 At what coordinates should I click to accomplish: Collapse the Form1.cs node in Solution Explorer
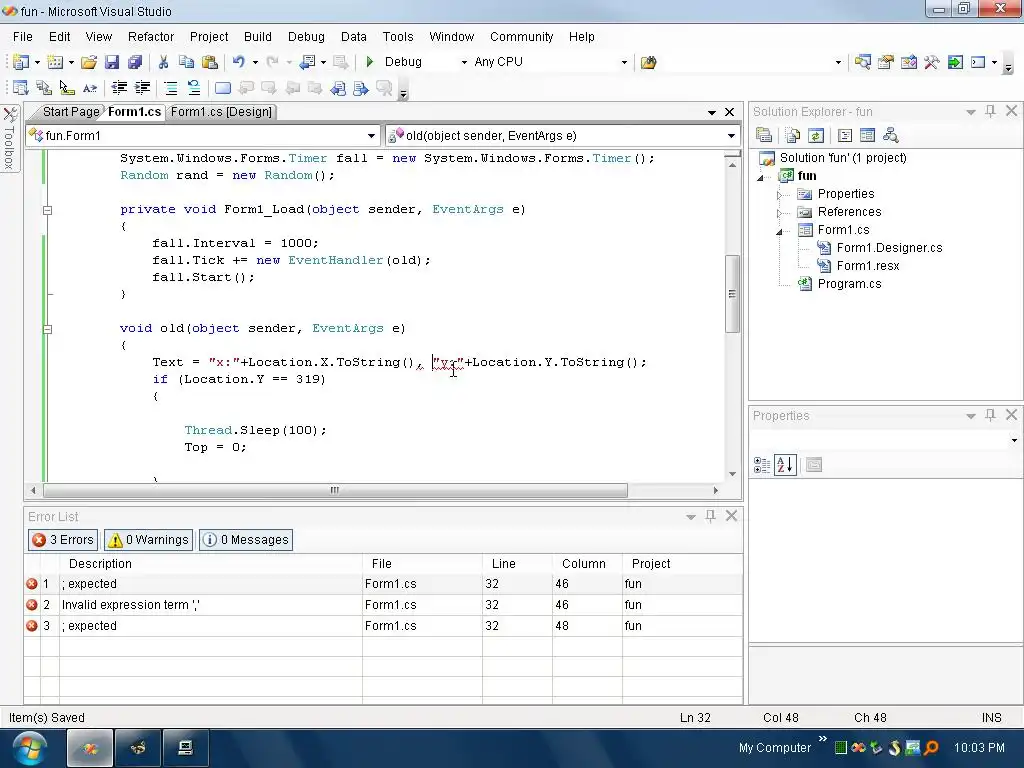779,231
